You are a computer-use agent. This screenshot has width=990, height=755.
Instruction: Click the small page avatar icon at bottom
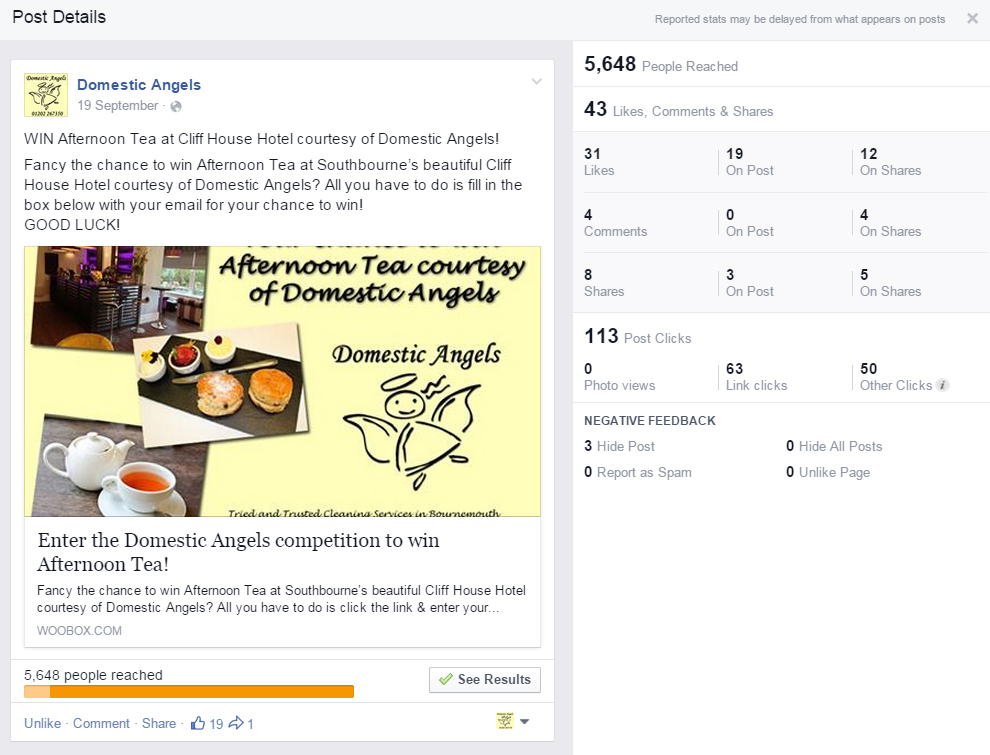coord(505,721)
